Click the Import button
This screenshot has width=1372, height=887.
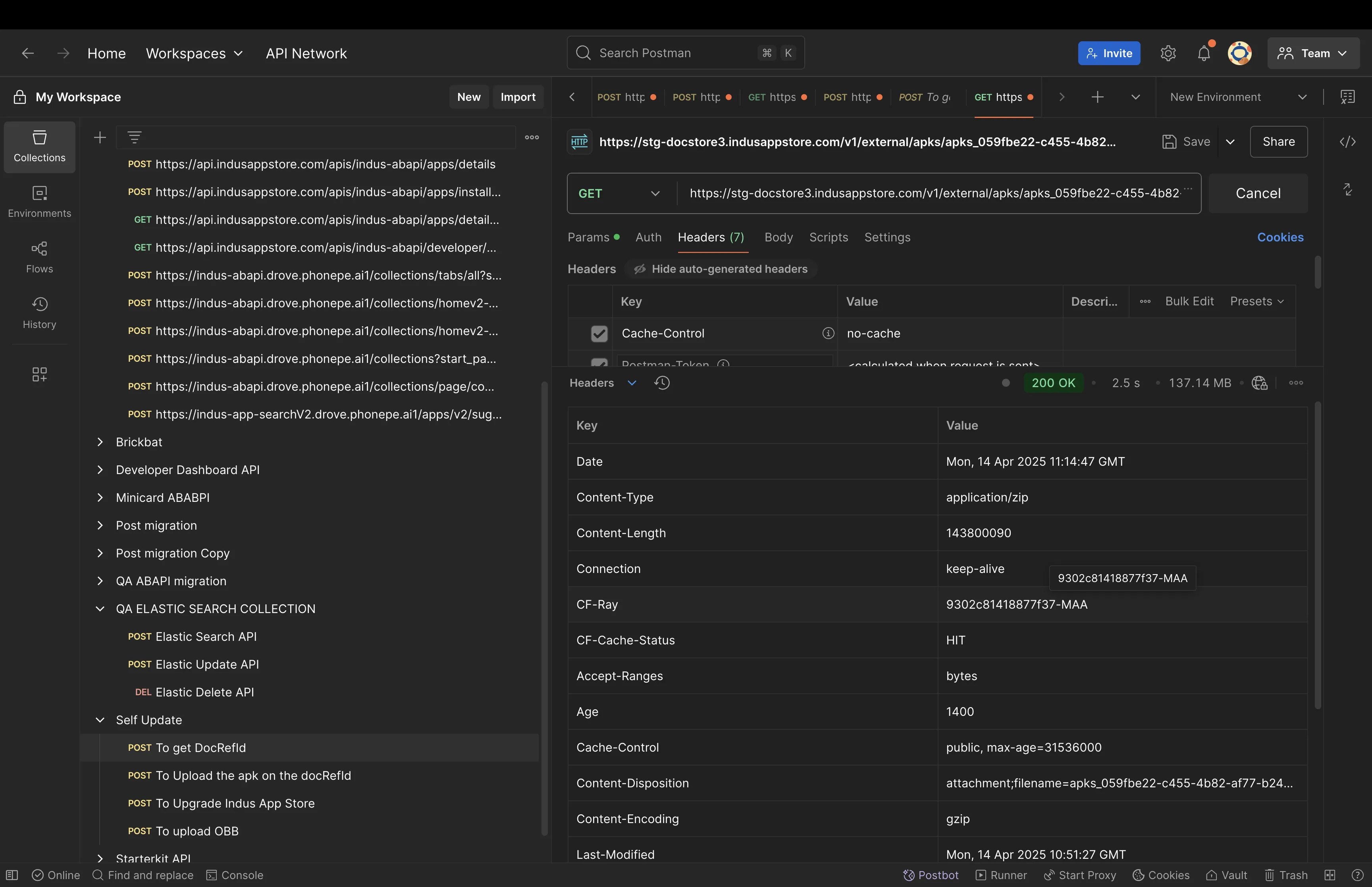[x=518, y=97]
